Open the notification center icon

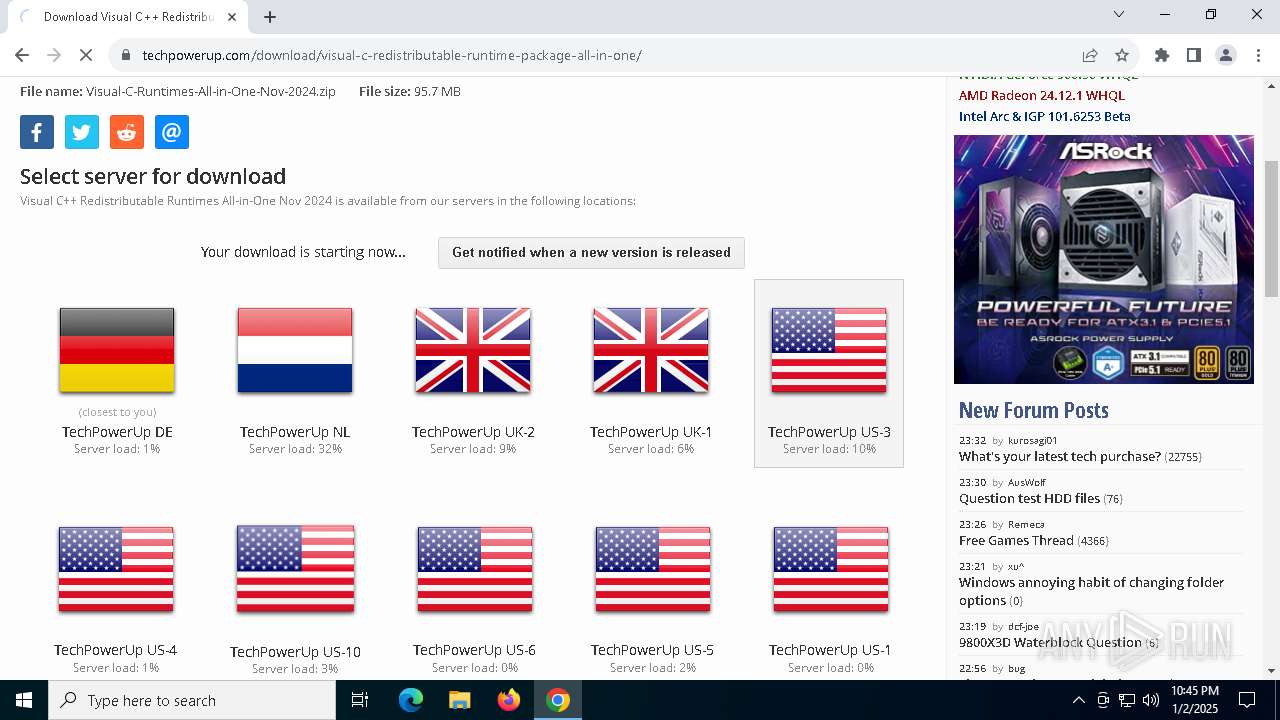tap(1247, 700)
